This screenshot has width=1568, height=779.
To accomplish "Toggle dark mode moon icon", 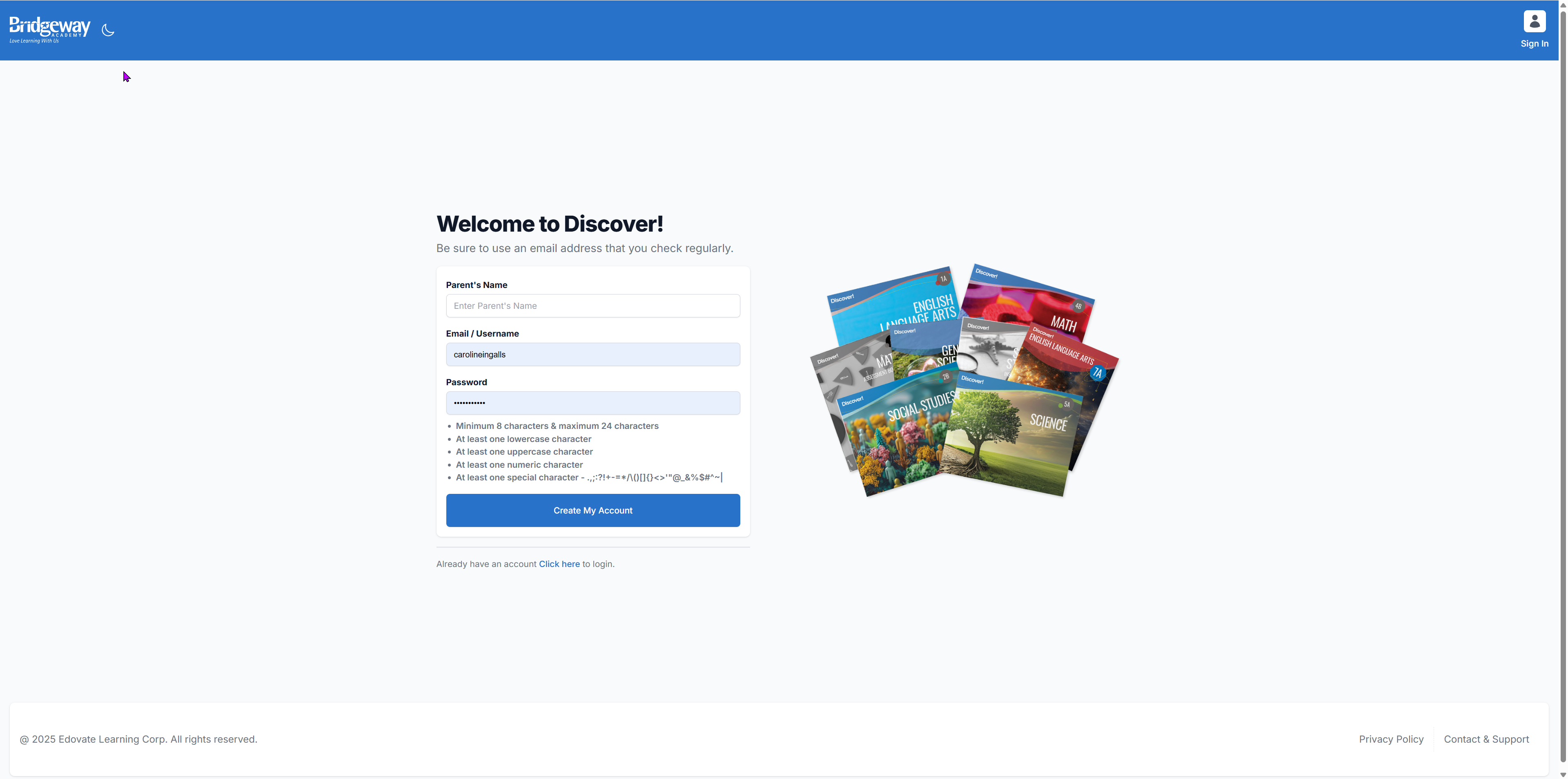I will [108, 30].
